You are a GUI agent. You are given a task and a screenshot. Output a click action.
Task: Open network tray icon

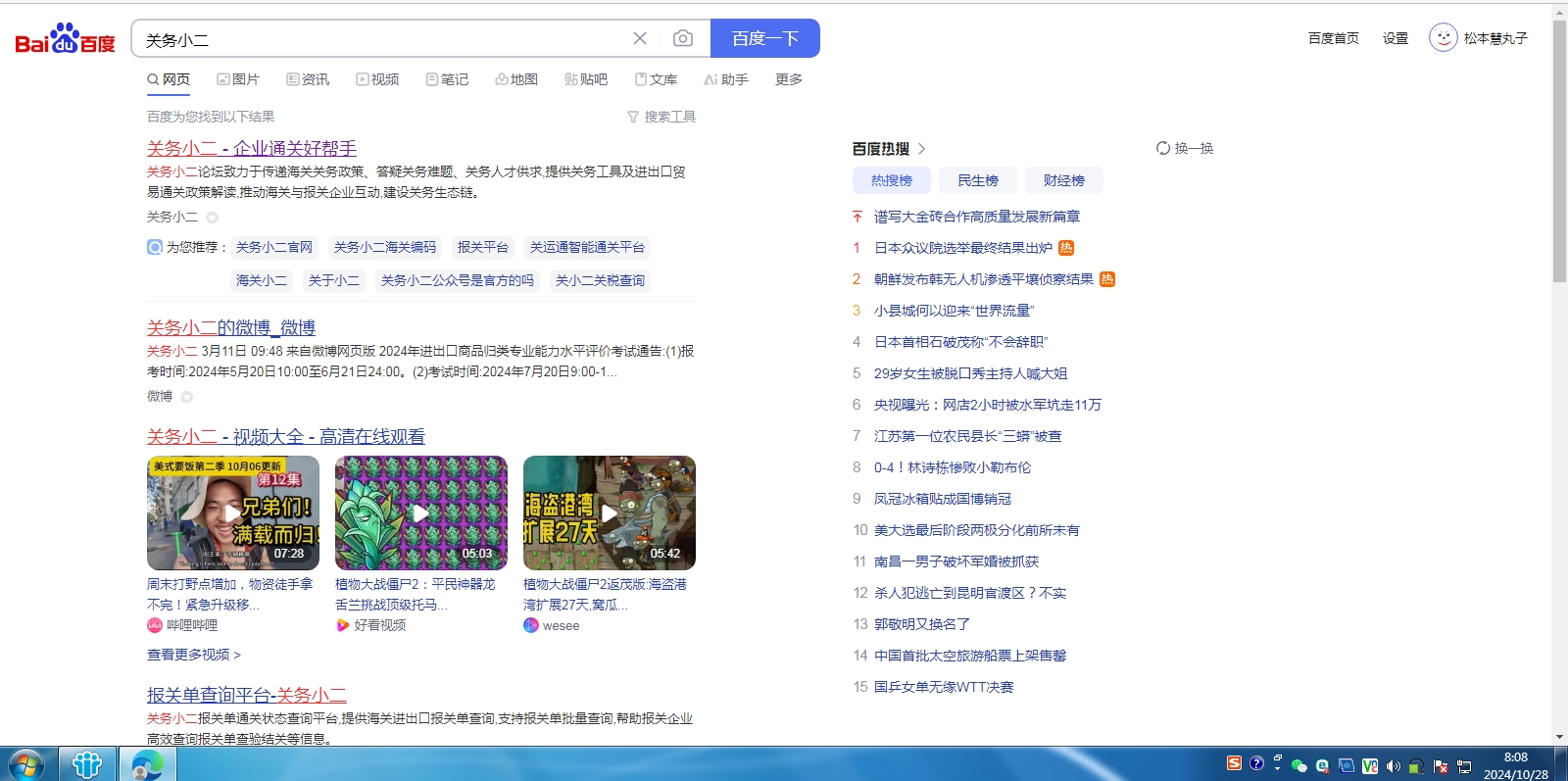coord(1464,765)
